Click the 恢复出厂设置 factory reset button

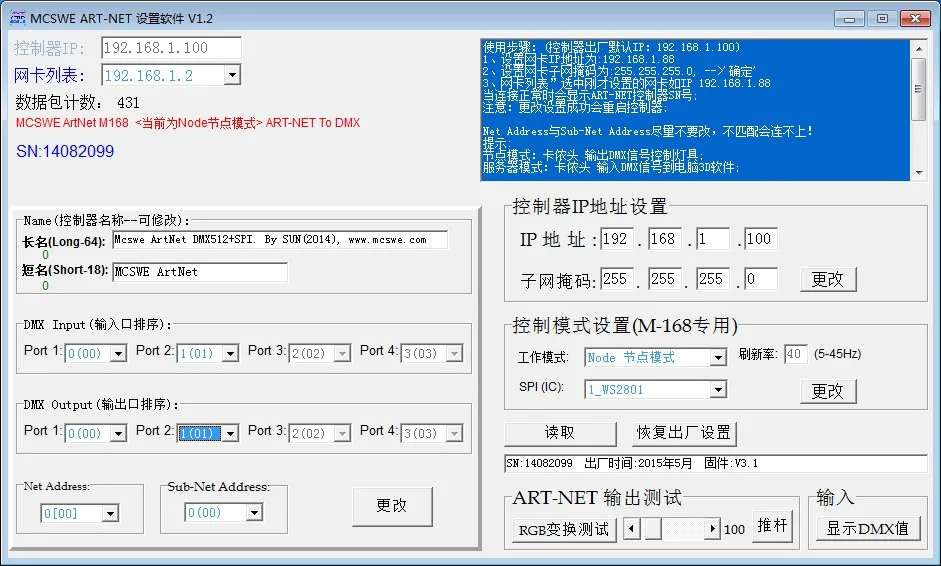pyautogui.click(x=684, y=433)
